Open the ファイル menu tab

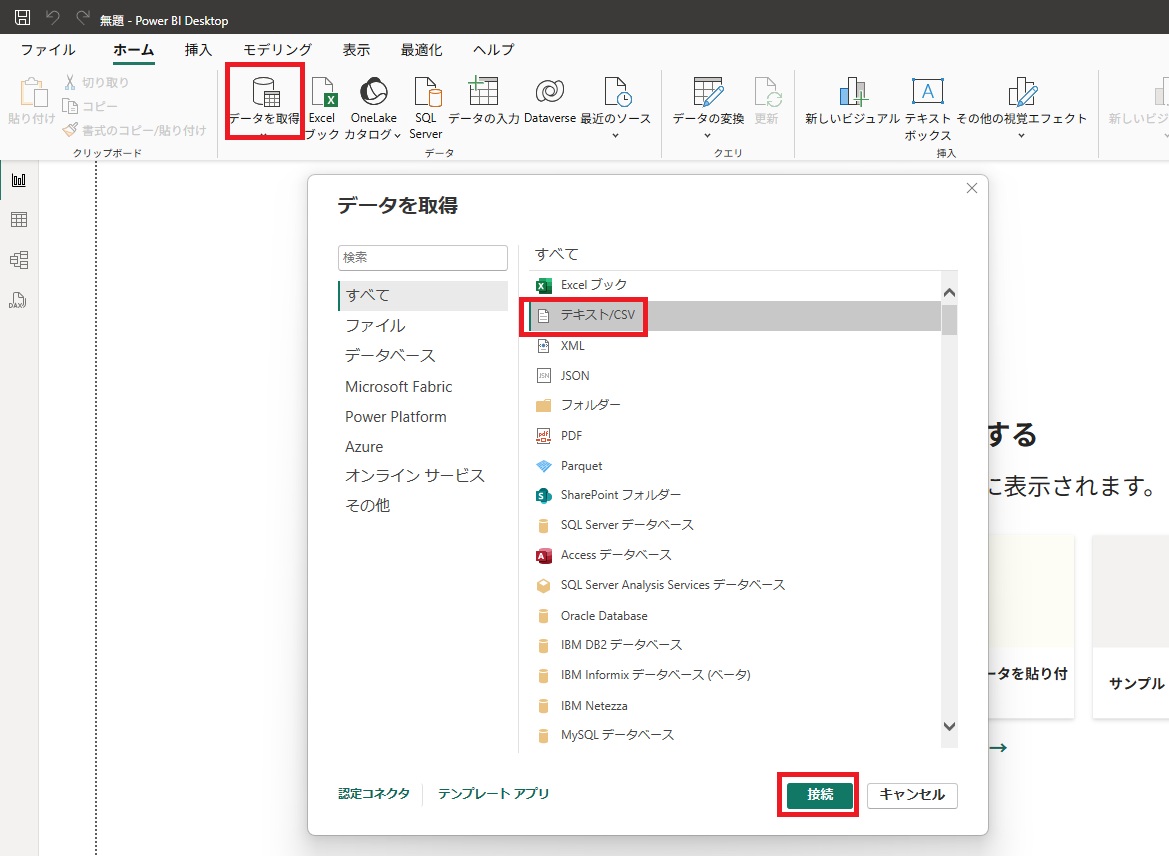[48, 50]
